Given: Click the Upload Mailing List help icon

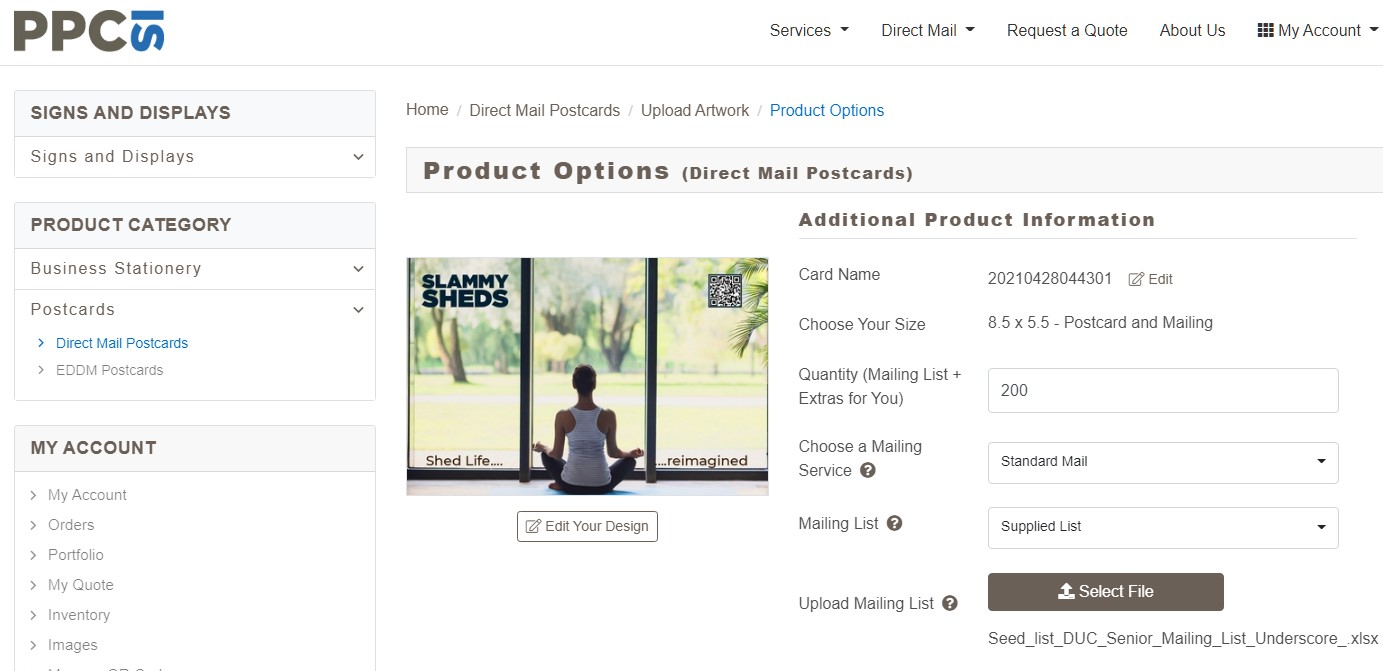Looking at the screenshot, I should 950,603.
